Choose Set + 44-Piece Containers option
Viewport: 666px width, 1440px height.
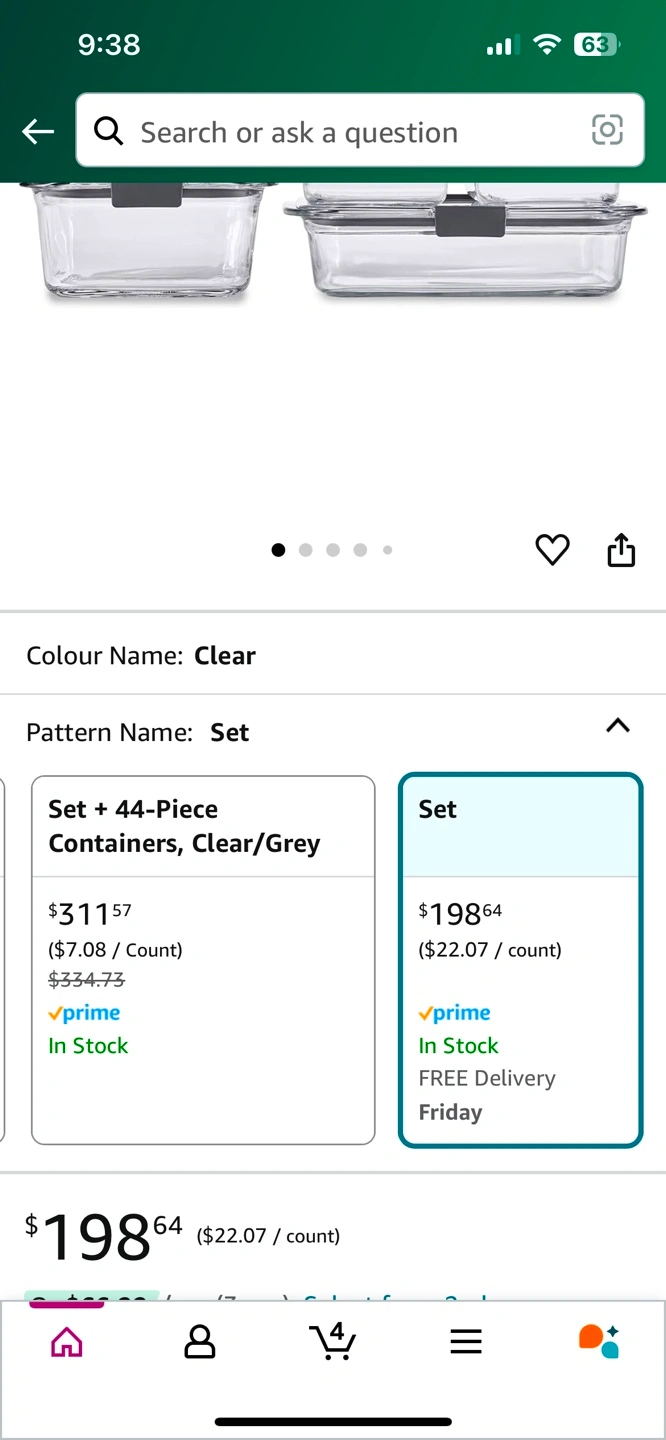tap(203, 960)
